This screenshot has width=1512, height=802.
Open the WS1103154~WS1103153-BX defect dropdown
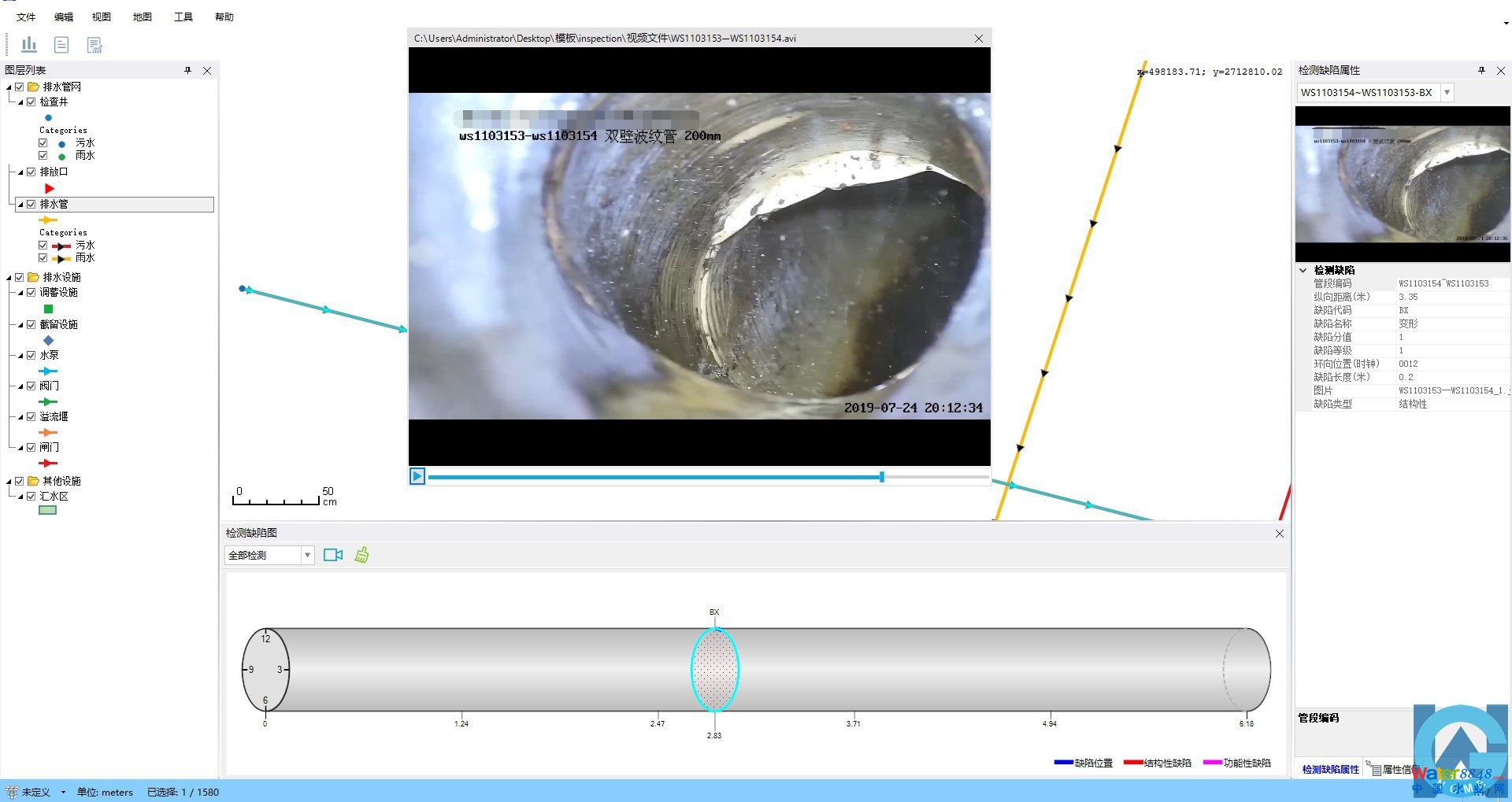(1447, 92)
